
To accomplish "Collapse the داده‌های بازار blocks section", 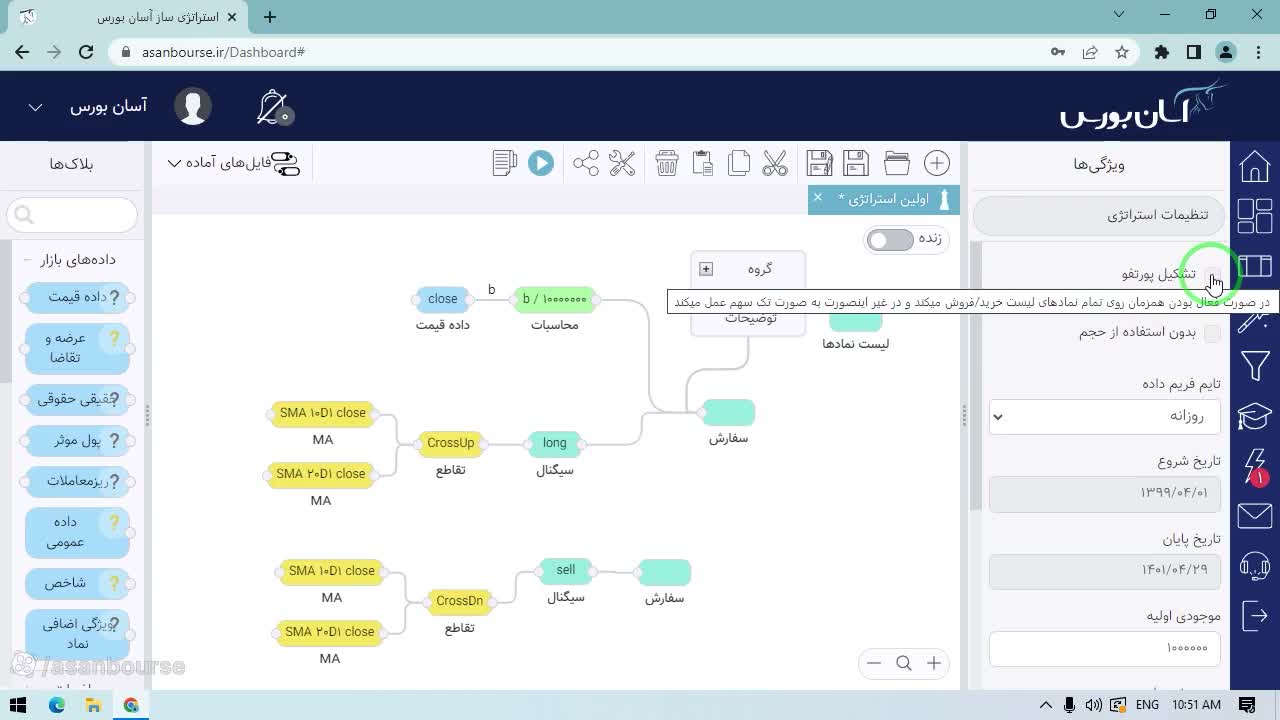I will pos(30,260).
